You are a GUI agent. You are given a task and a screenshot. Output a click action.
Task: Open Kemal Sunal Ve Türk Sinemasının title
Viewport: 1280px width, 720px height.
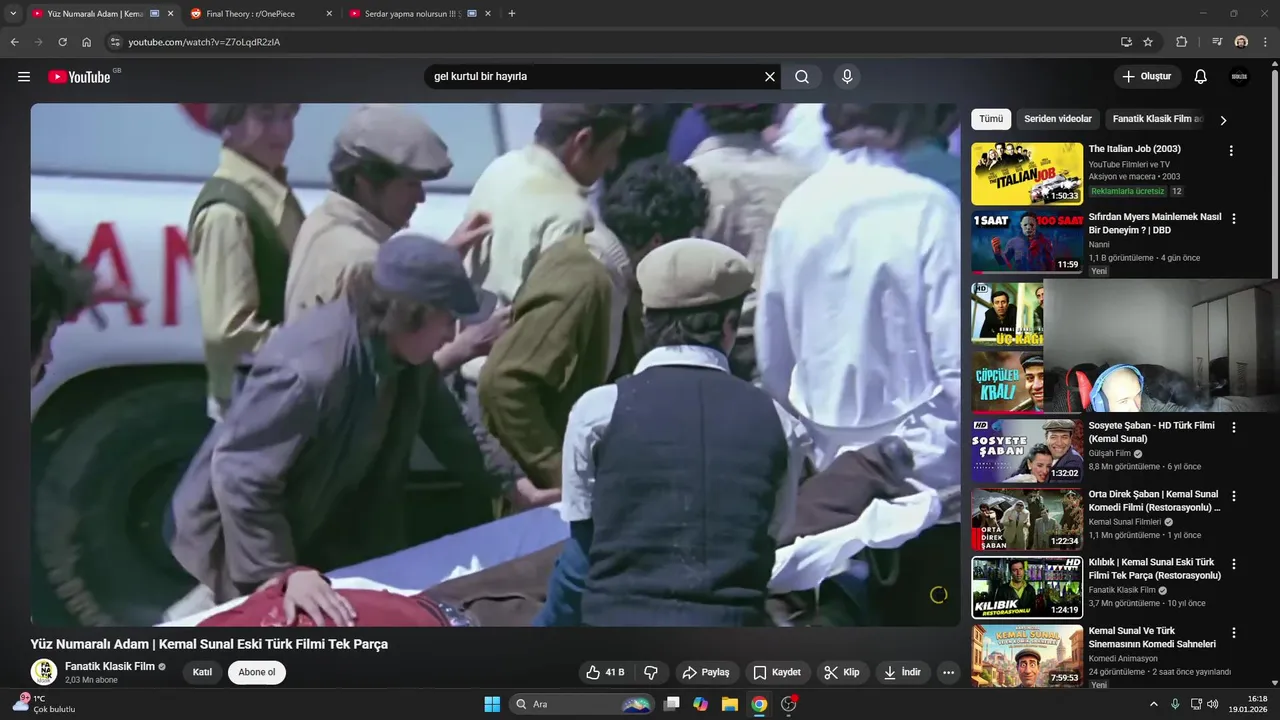(1152, 638)
